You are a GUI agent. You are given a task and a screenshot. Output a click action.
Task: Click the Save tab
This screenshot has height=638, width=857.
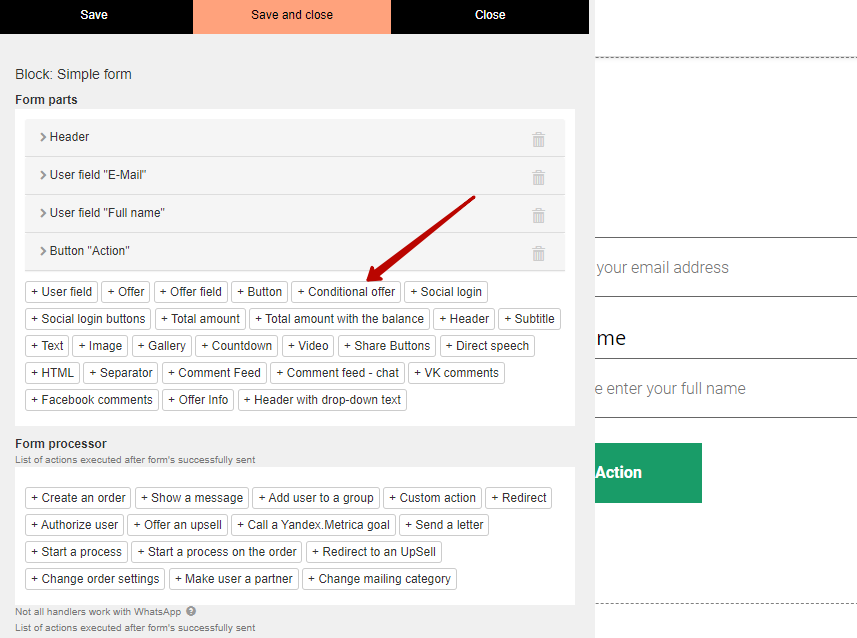(94, 15)
